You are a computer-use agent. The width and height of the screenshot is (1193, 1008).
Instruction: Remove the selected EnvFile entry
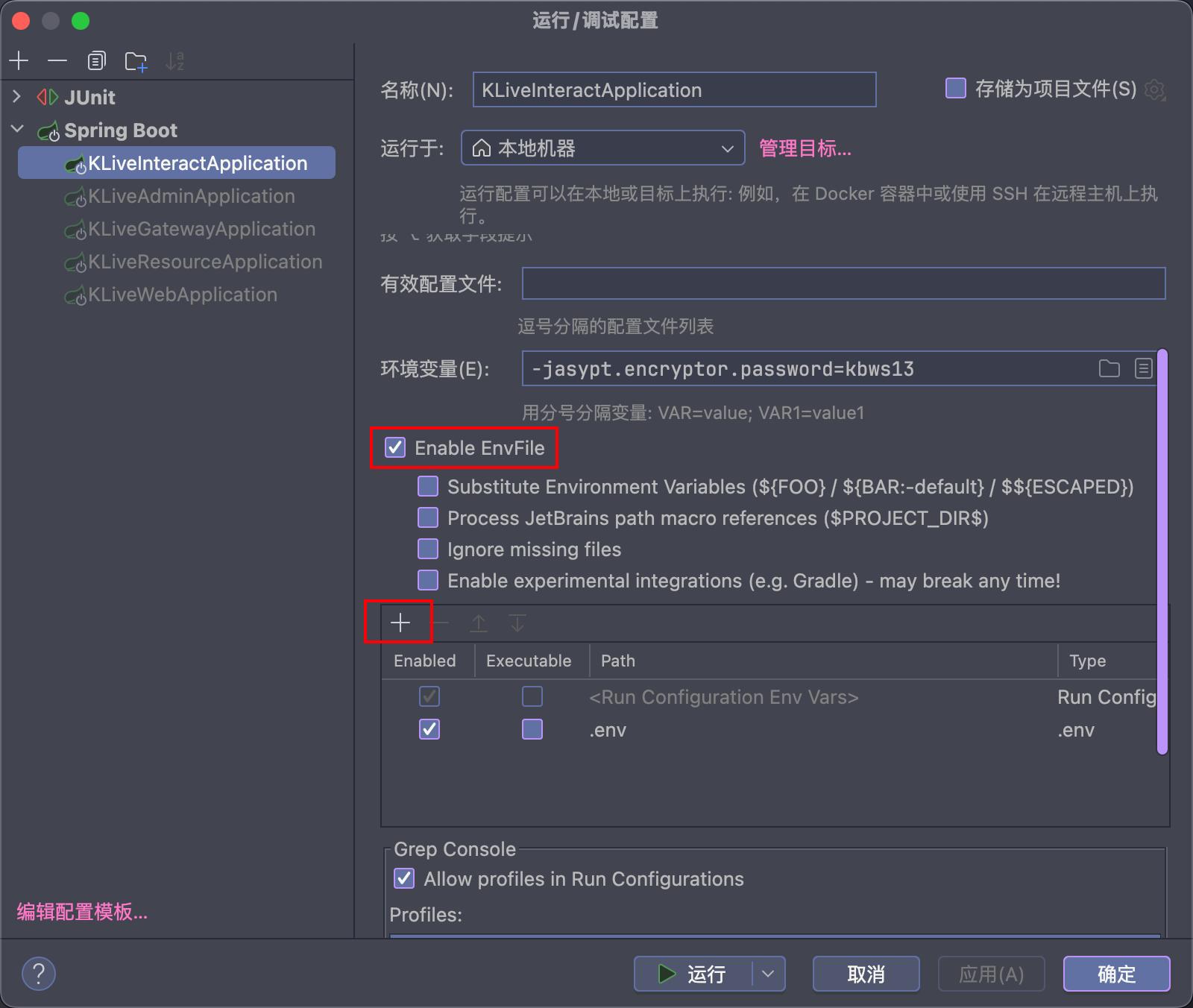coord(440,623)
